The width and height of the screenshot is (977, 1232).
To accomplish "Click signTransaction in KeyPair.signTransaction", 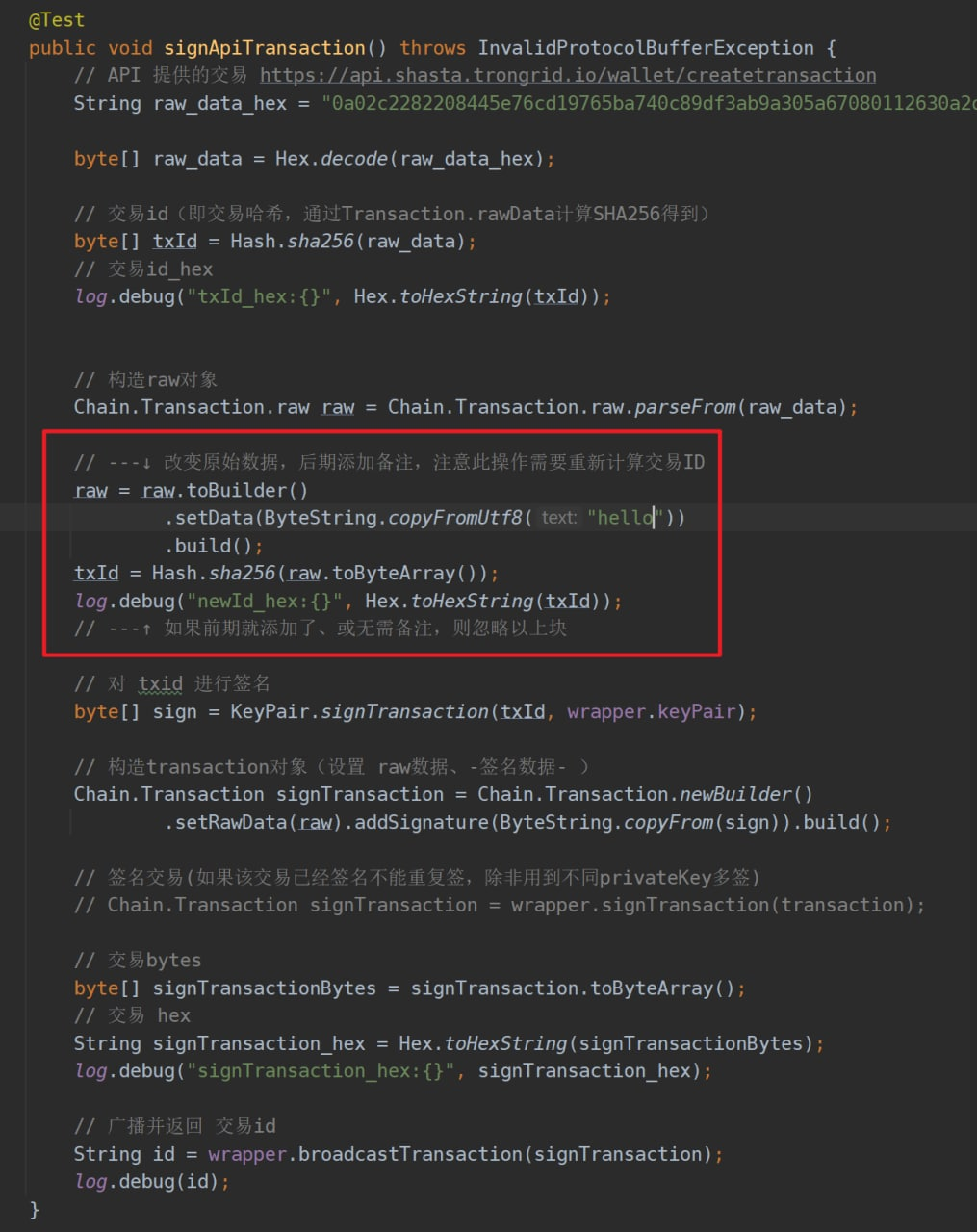I will [x=404, y=712].
